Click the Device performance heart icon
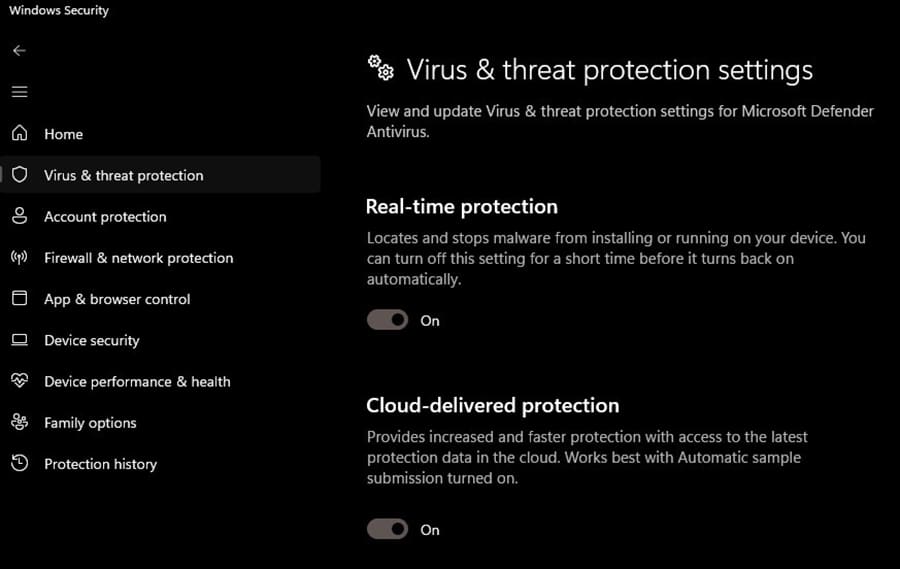Image resolution: width=900 pixels, height=569 pixels. click(19, 381)
